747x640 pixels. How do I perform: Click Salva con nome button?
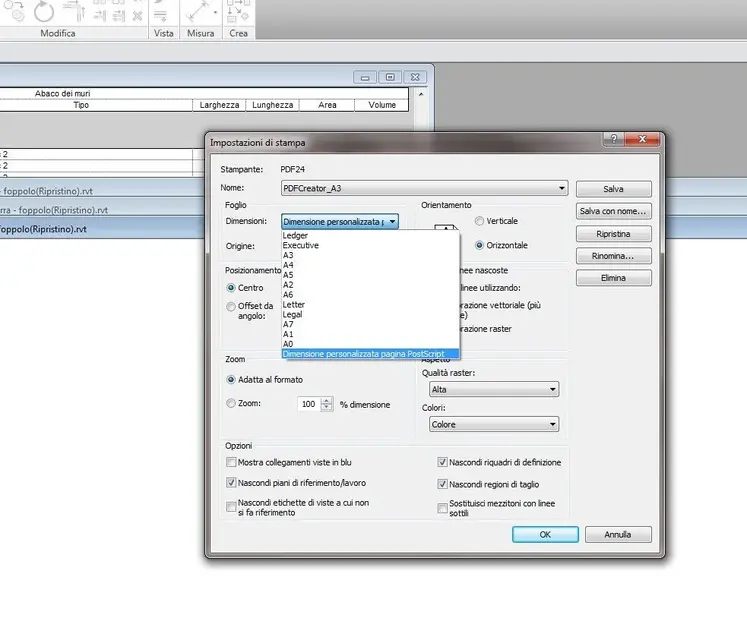point(614,211)
